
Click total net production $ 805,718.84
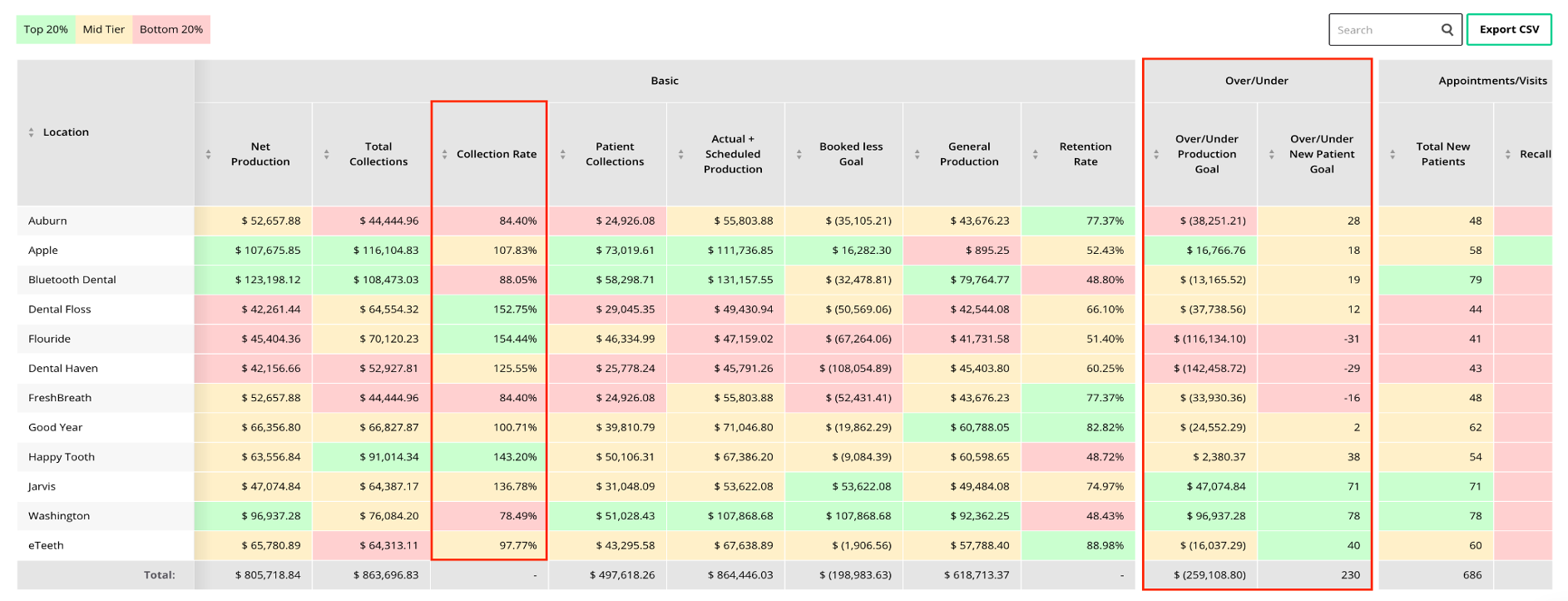pos(254,575)
